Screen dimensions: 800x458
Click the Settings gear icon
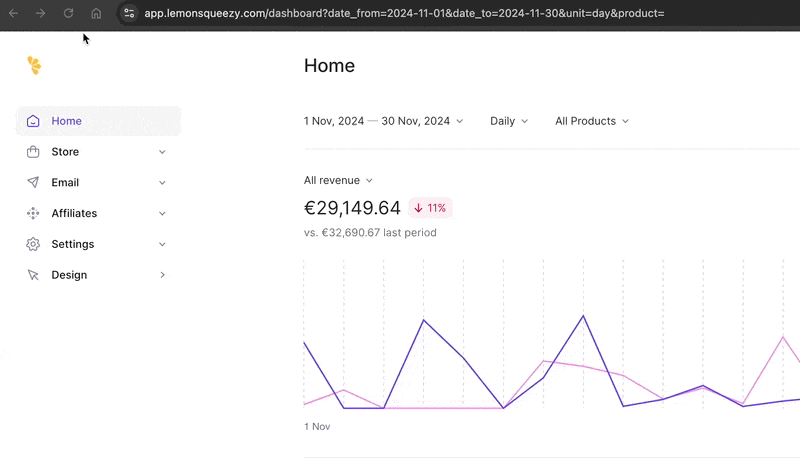[33, 244]
